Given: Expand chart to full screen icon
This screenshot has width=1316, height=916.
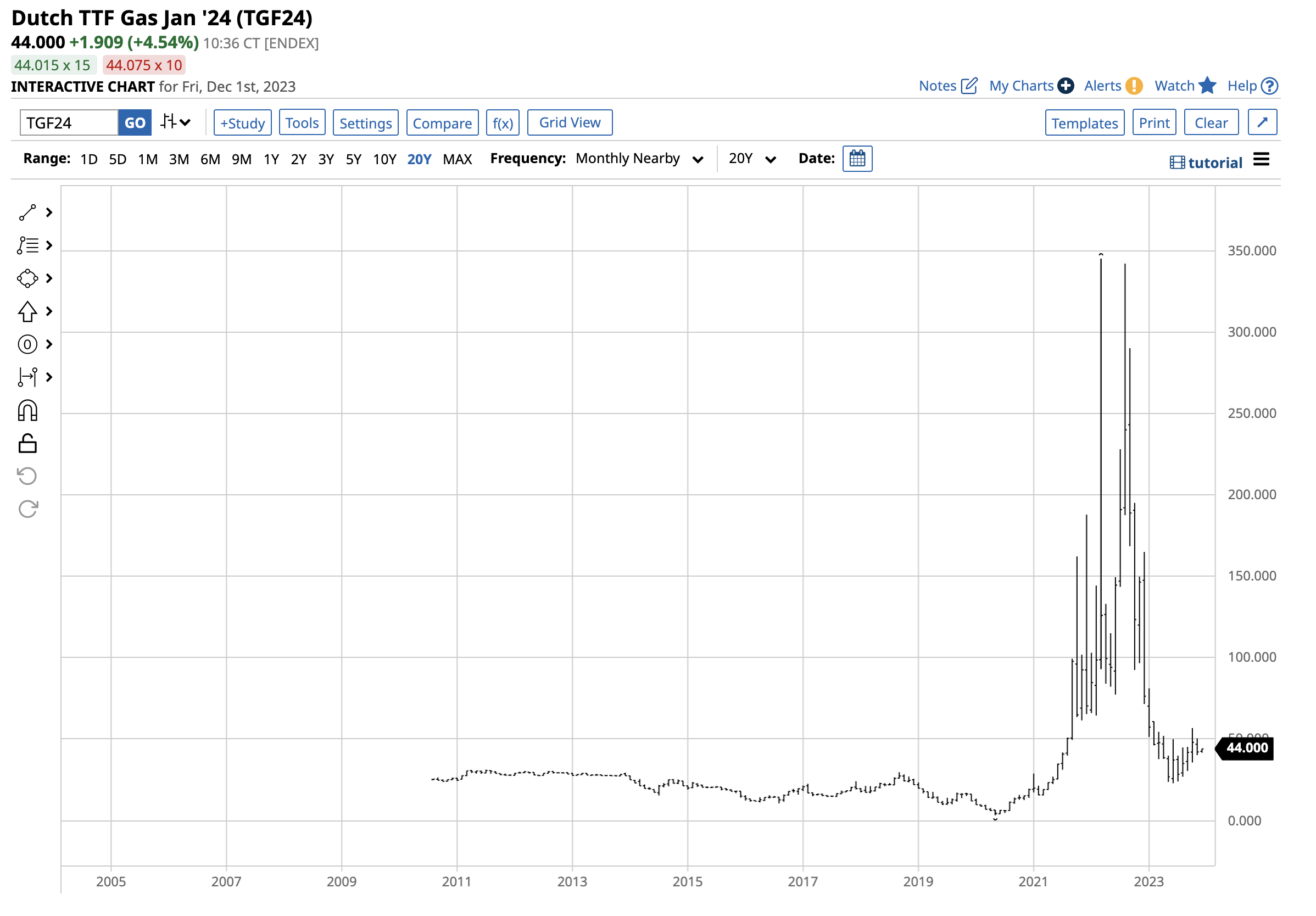Looking at the screenshot, I should pos(1262,122).
